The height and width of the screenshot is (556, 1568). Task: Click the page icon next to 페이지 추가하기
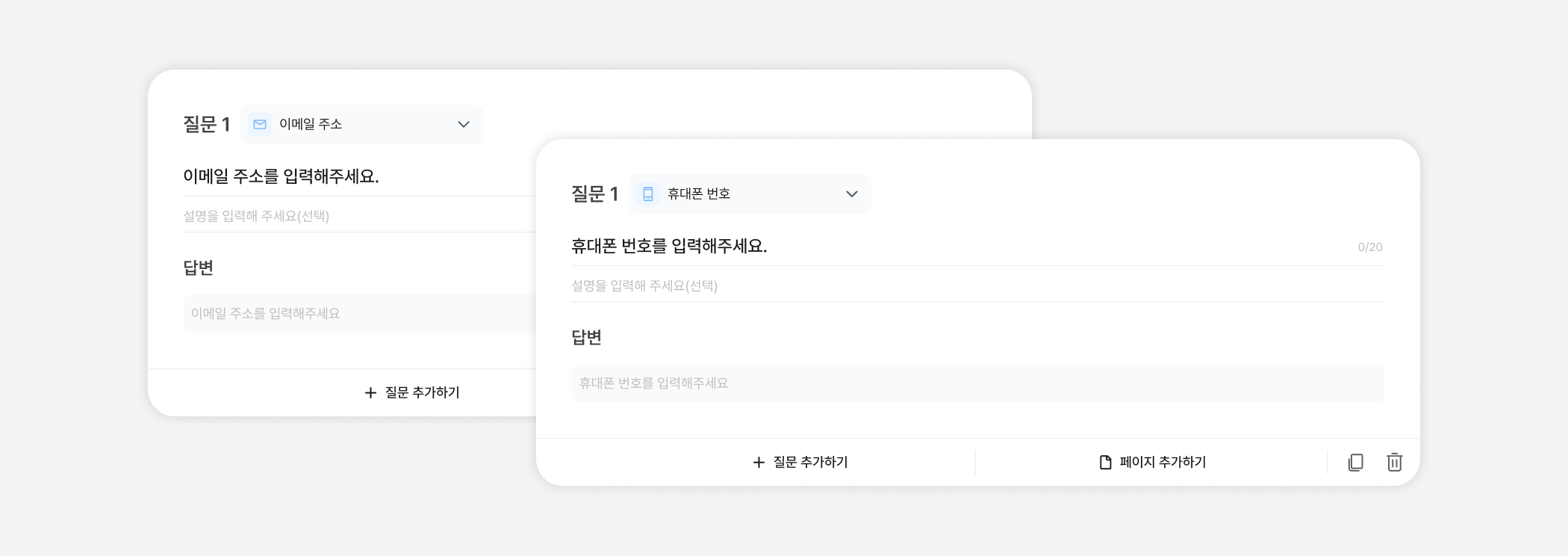coord(1106,463)
